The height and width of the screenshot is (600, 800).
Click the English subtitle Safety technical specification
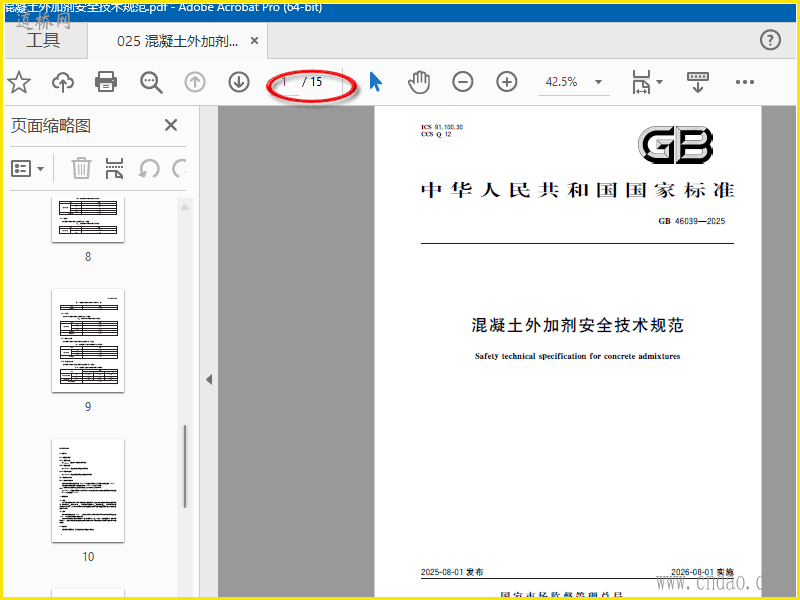point(577,356)
